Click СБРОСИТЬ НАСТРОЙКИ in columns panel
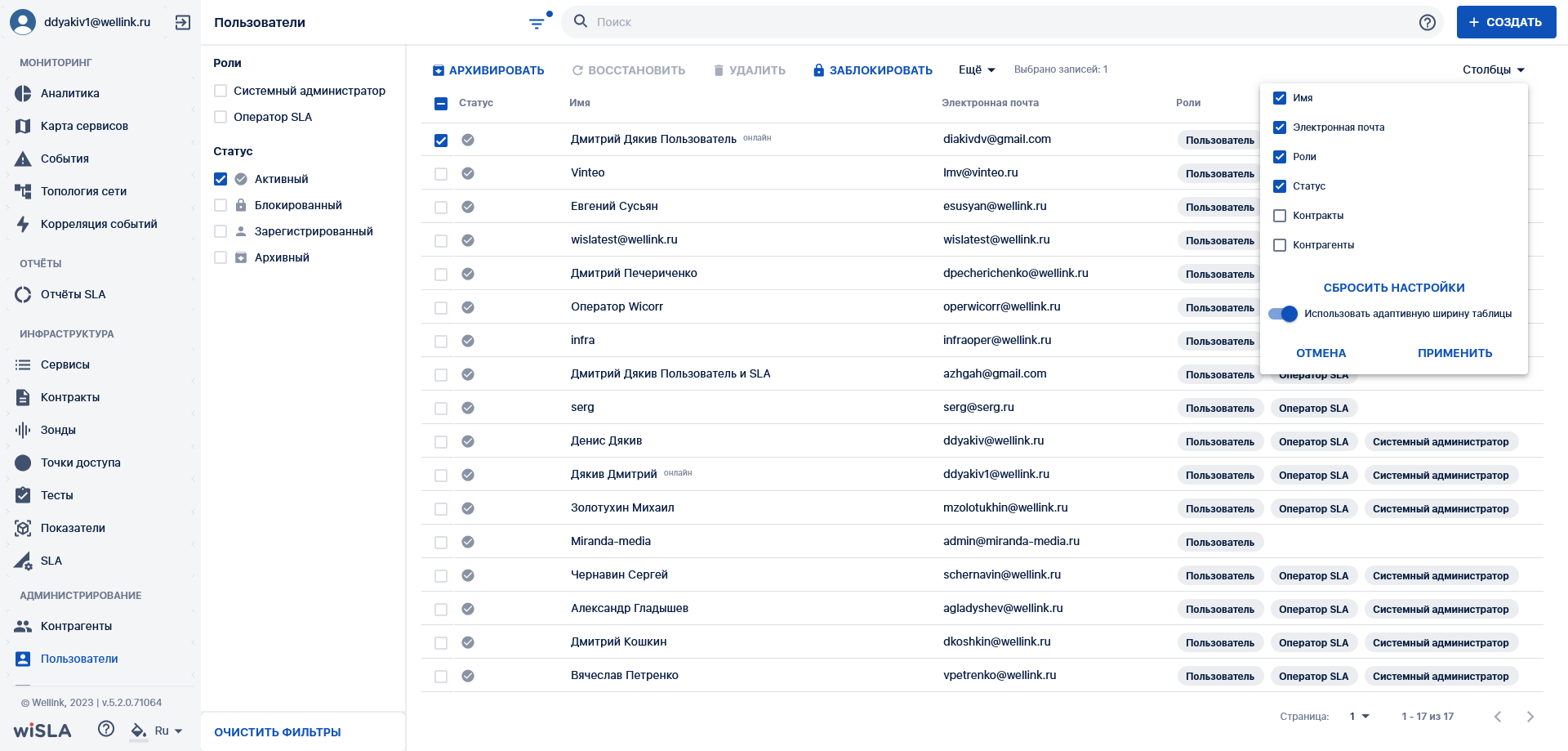Screen dimensions: 1568x751 tap(1394, 288)
